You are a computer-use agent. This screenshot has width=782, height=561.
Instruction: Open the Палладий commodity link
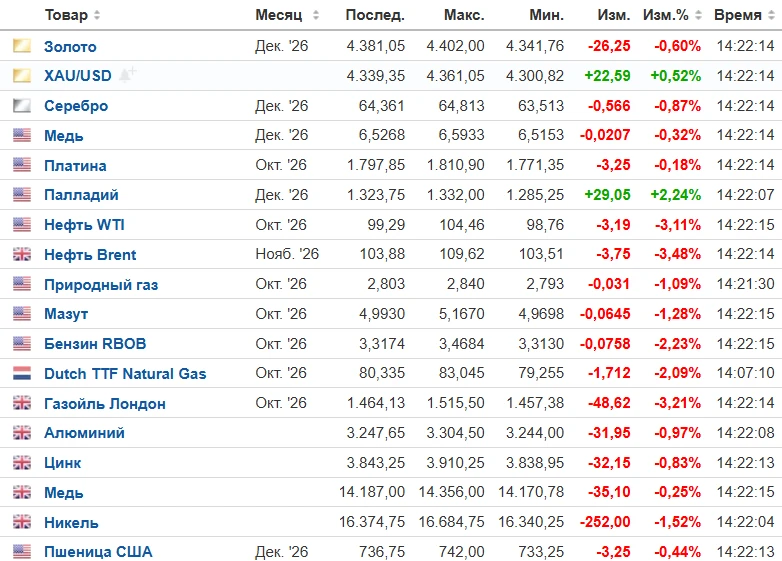click(81, 194)
